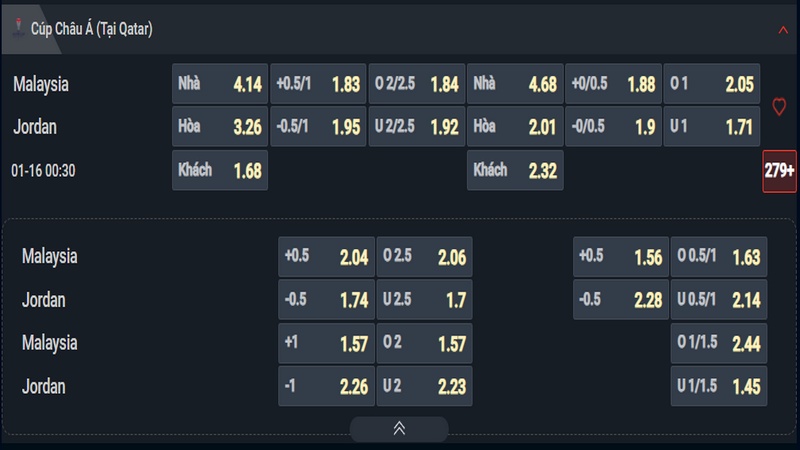Screen dimensions: 800x450
Task: Select Hòa odds 3.26
Action: coord(220,127)
